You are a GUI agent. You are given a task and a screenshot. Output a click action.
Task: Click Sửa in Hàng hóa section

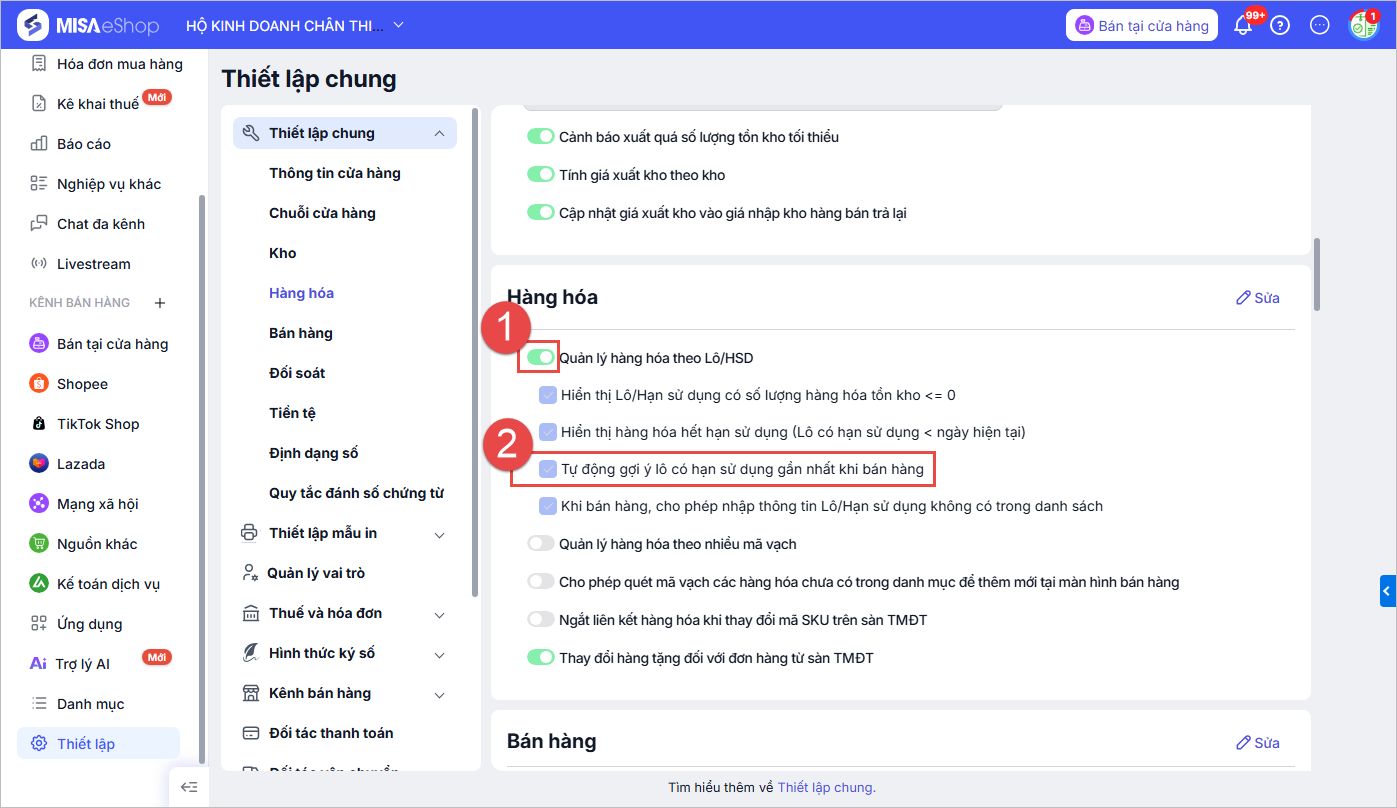(1258, 298)
